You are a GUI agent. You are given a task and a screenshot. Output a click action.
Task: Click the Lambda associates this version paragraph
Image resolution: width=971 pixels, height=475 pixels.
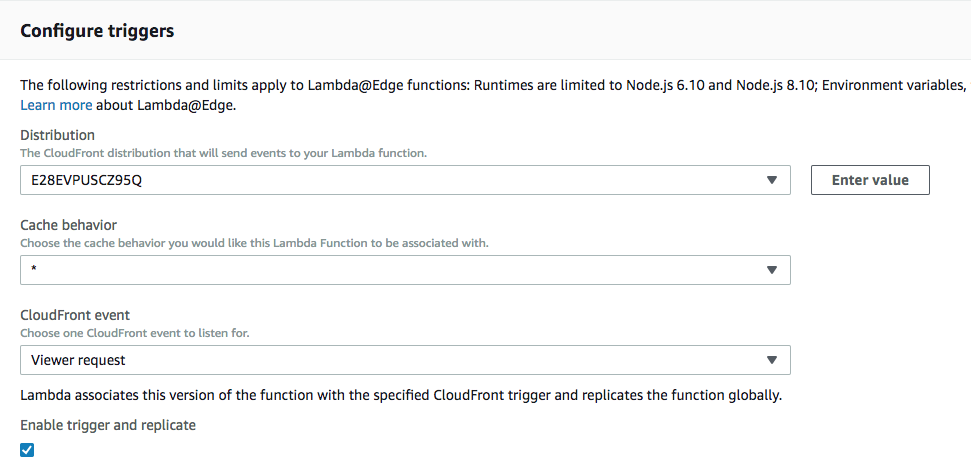click(401, 395)
